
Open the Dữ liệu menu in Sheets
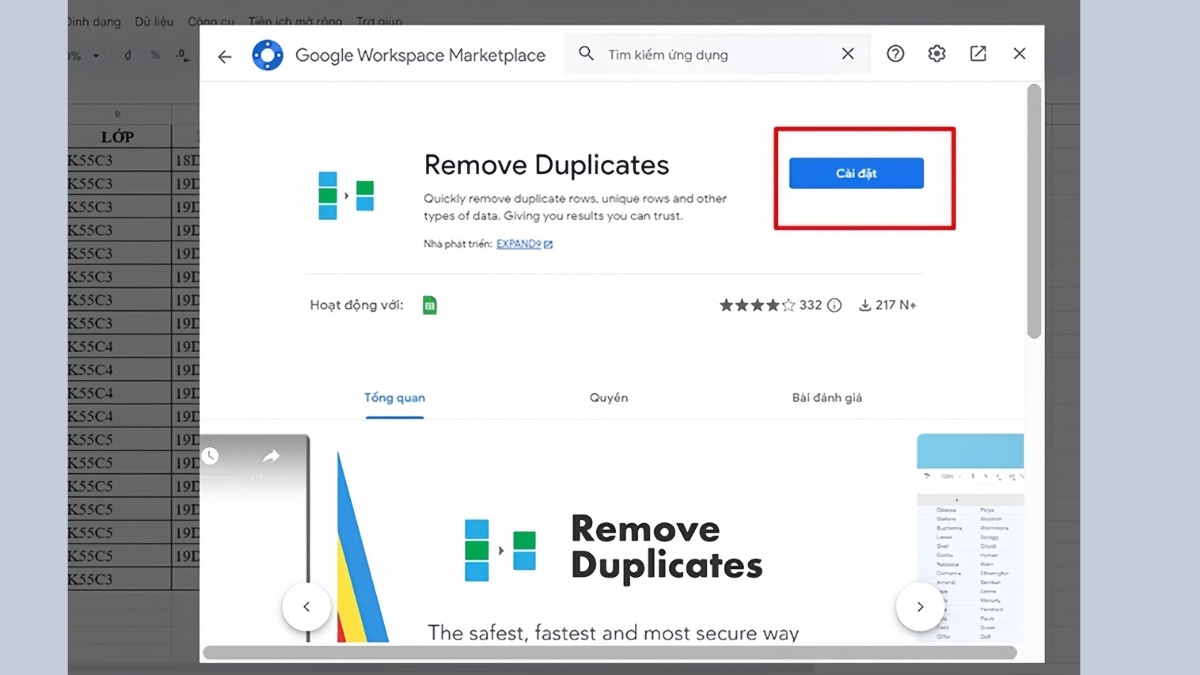(153, 21)
